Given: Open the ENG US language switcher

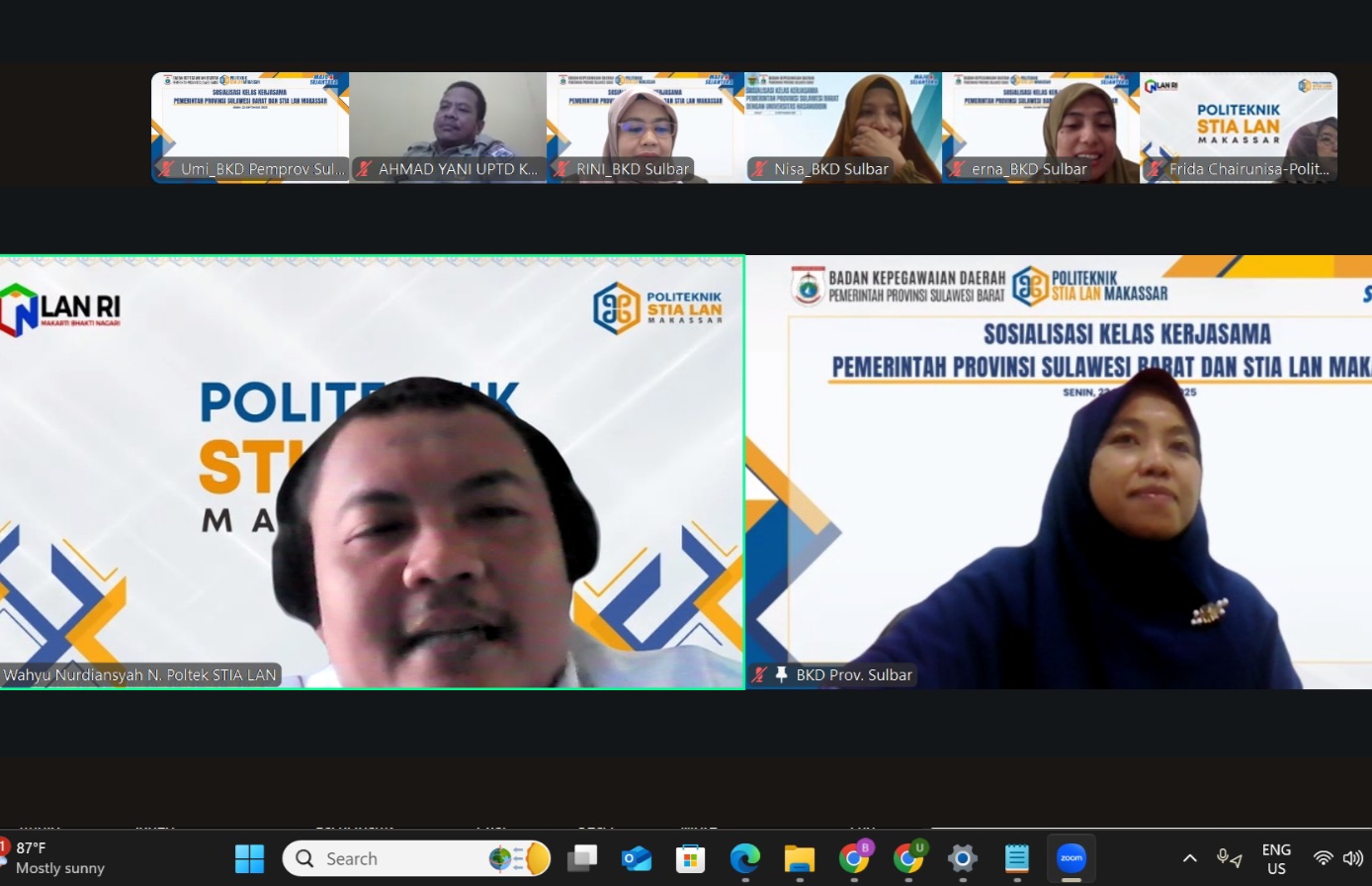Looking at the screenshot, I should [1276, 858].
